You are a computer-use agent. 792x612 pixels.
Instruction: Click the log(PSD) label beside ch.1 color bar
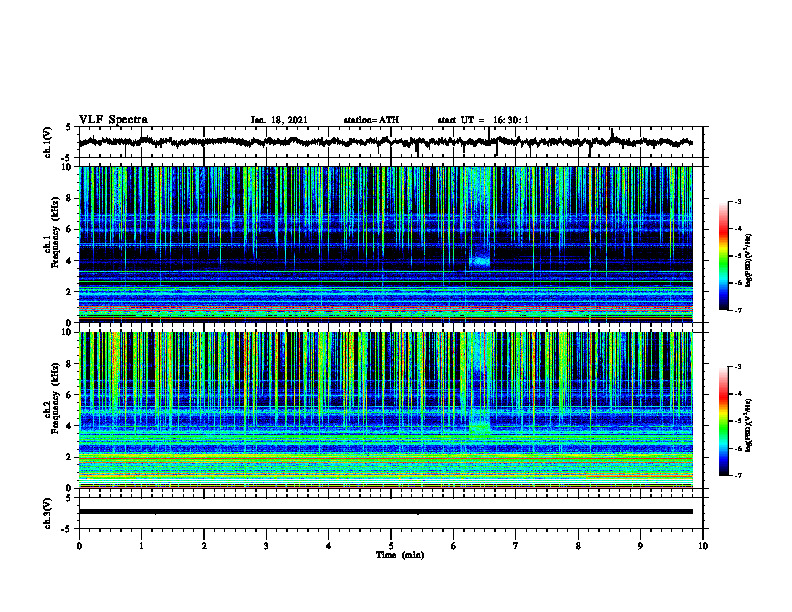[748, 260]
